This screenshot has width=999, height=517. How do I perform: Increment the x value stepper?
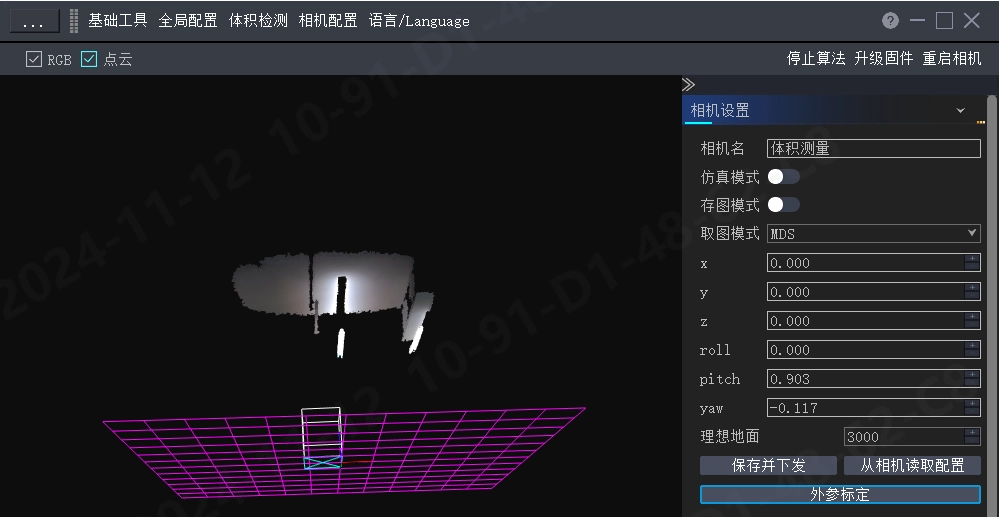point(972,258)
